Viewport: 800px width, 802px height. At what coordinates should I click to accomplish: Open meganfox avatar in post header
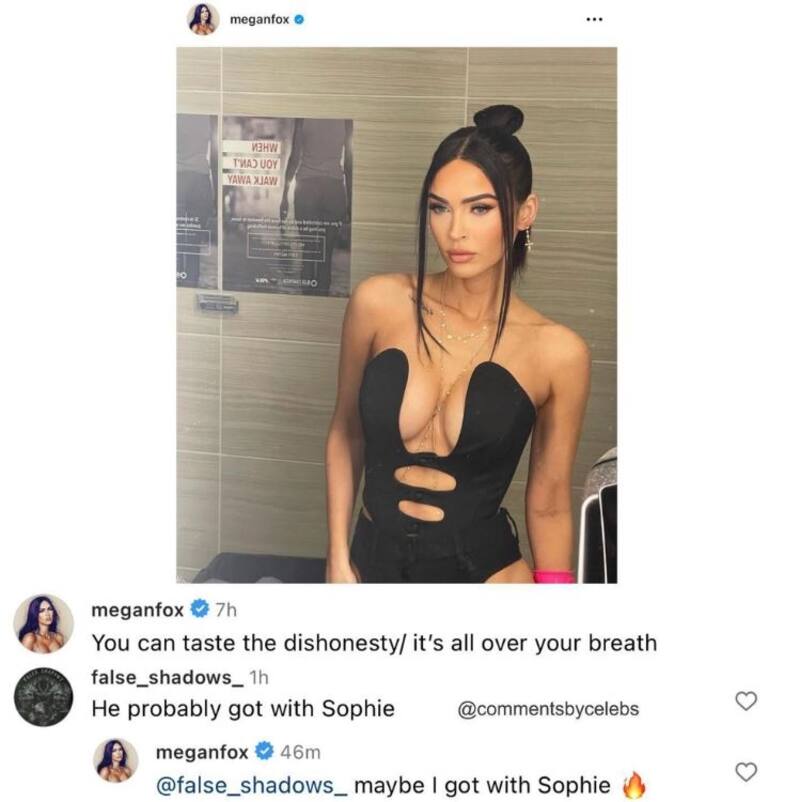click(x=203, y=19)
